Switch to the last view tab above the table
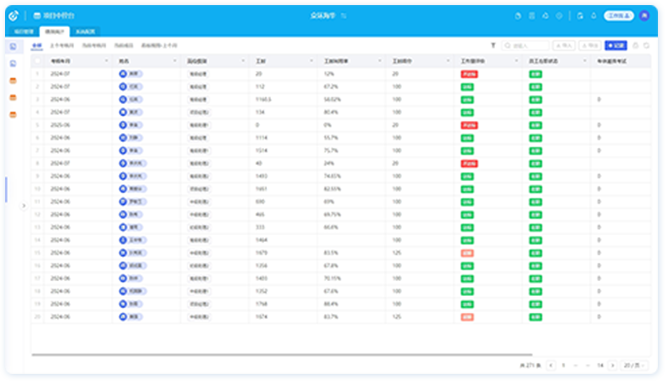Screen dimensions: 665x381 coord(159,45)
